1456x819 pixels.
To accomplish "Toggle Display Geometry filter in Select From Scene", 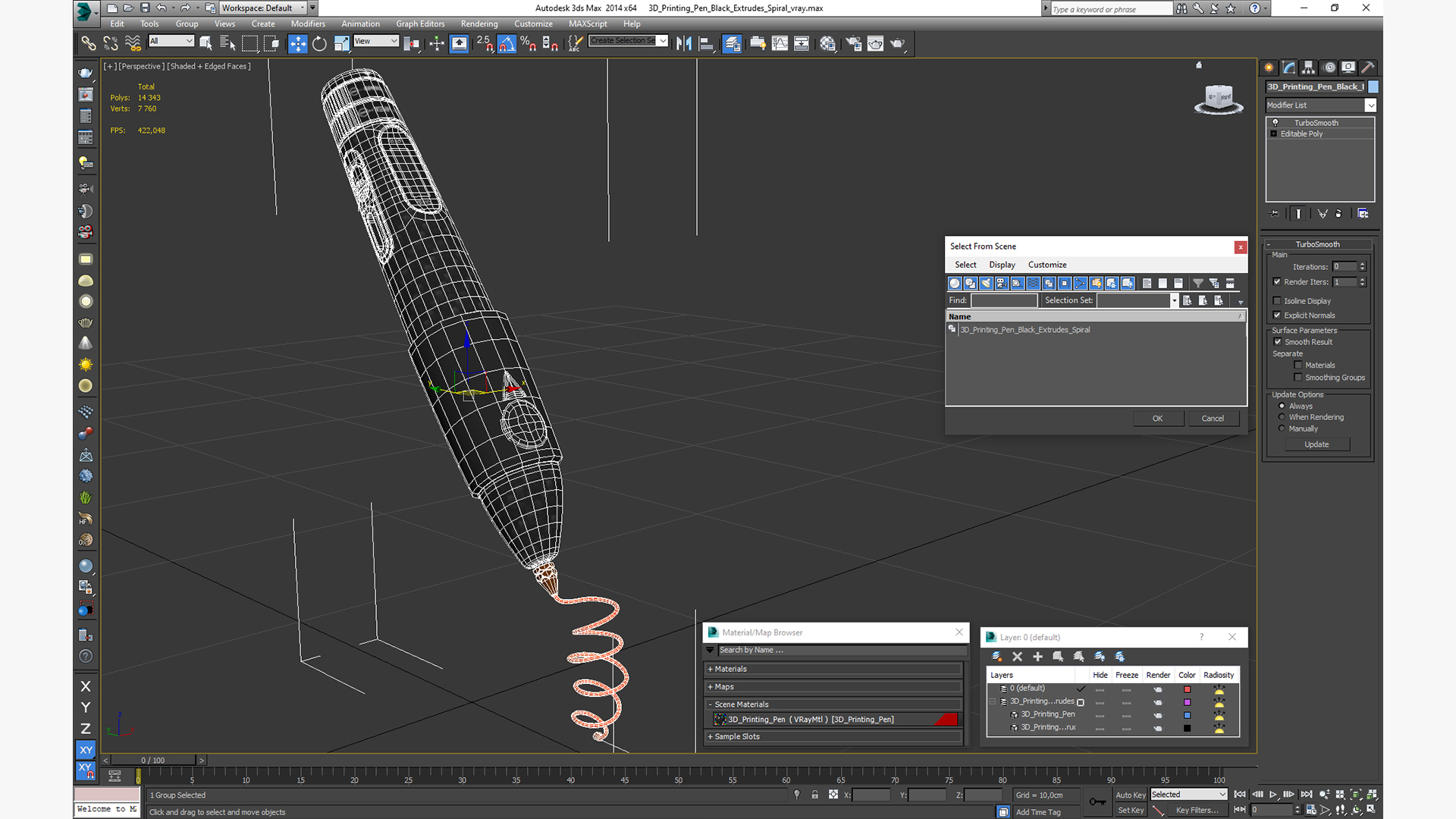I will tap(955, 283).
